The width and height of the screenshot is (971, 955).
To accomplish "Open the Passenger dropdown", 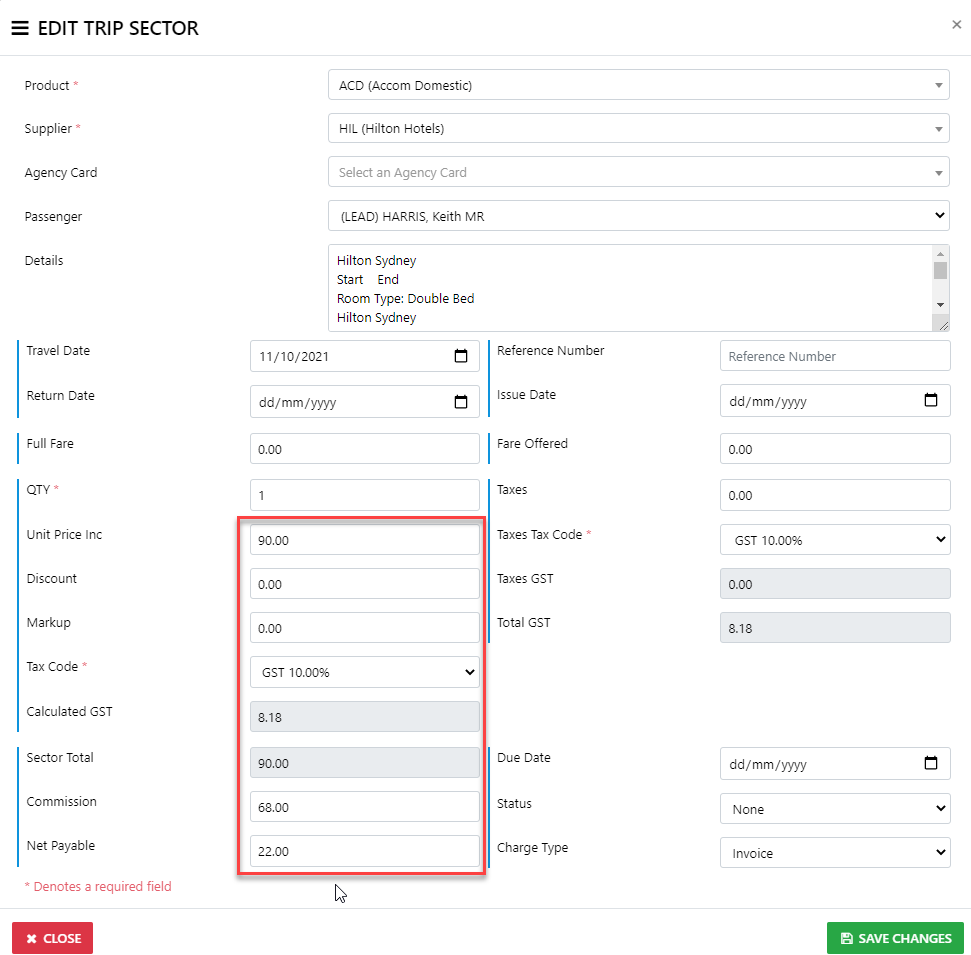I will pyautogui.click(x=638, y=216).
